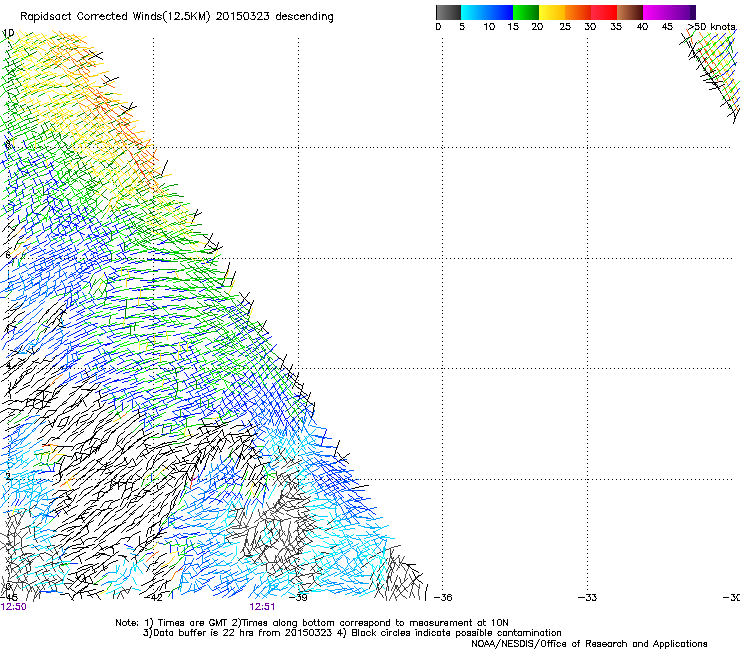The image size is (740, 650).
Task: Click the '35' label under the color bar
Action: point(616,26)
